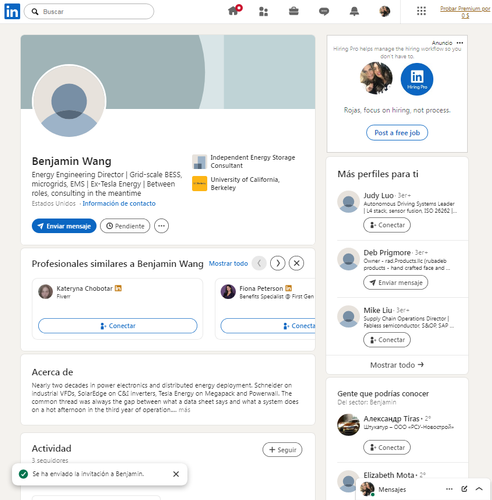Open the apps grid menu icon

[x=421, y=11]
